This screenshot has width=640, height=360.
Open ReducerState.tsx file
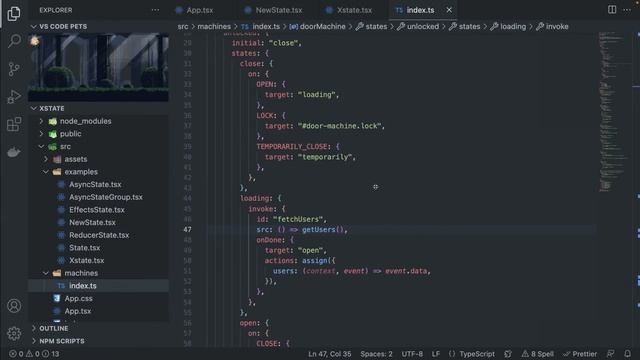point(99,235)
